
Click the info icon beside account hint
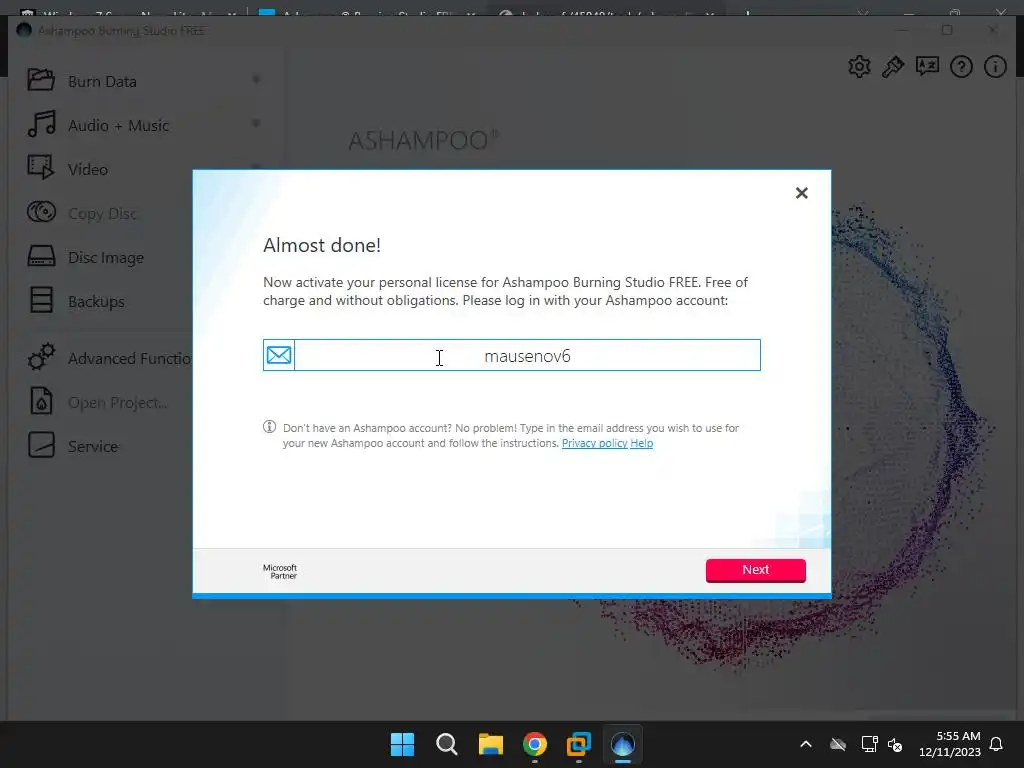point(269,427)
